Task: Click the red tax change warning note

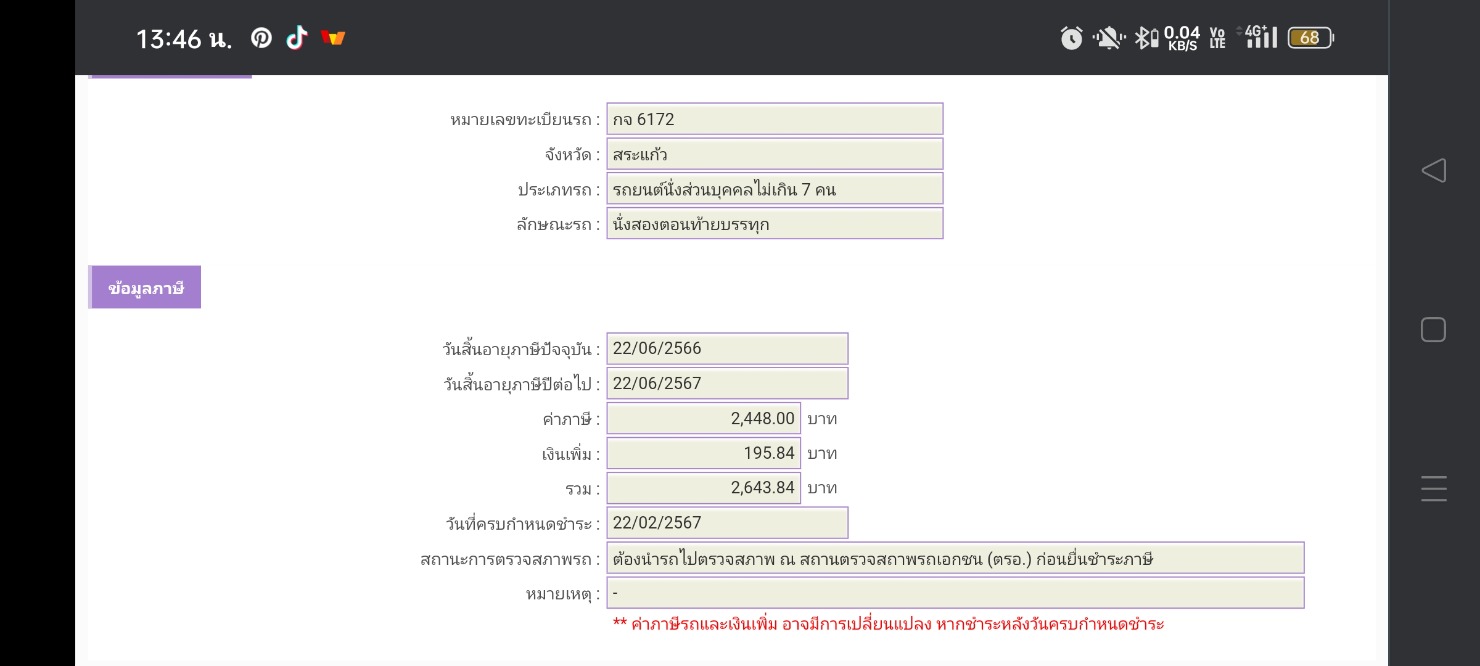Action: pyautogui.click(x=889, y=624)
